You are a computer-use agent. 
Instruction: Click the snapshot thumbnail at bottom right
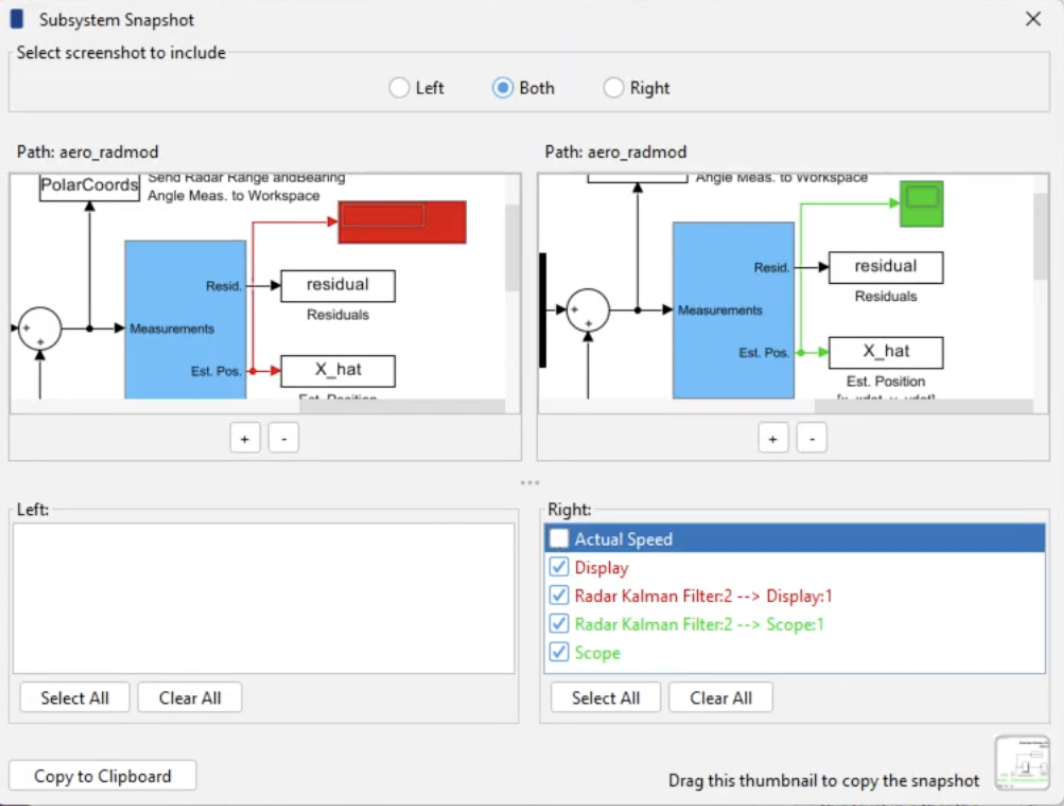coord(1023,763)
